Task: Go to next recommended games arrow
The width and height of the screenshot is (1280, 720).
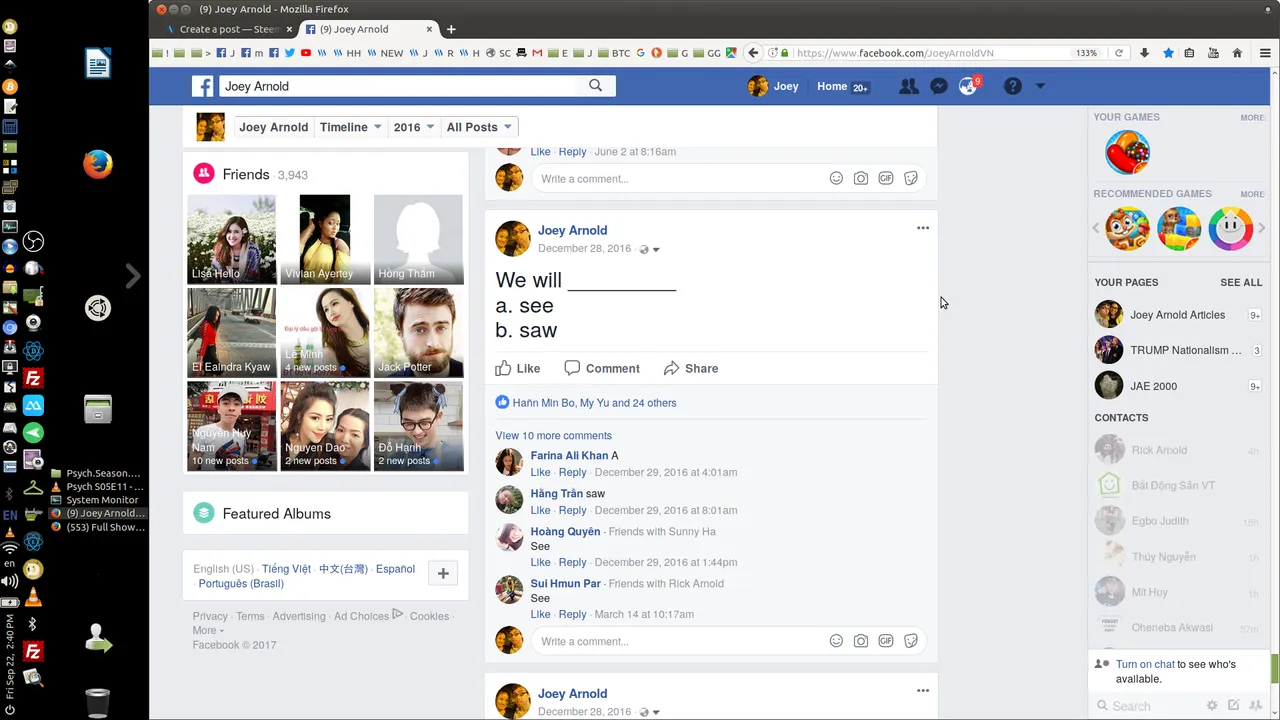Action: coord(1261,228)
